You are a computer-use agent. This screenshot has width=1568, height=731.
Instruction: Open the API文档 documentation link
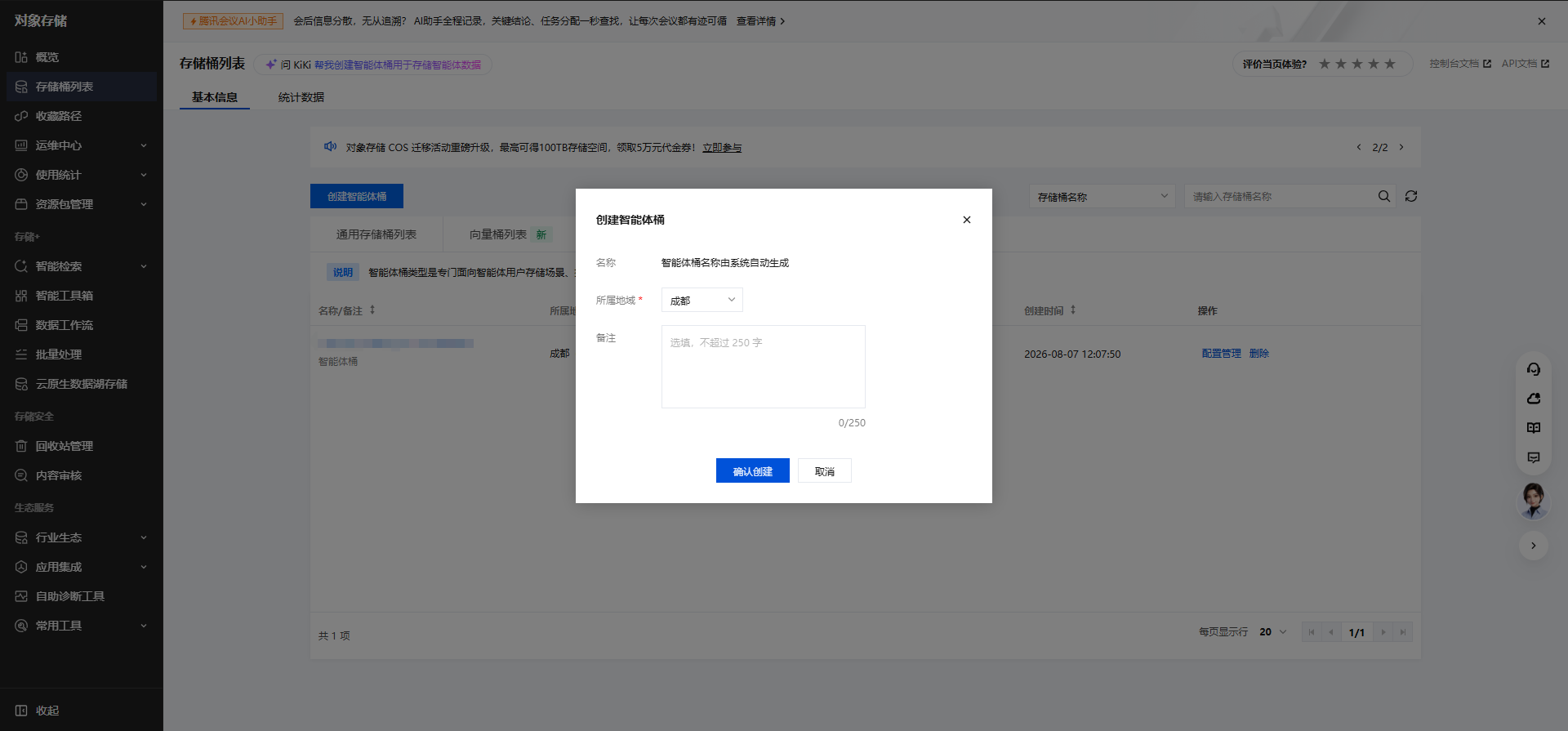pyautogui.click(x=1526, y=64)
